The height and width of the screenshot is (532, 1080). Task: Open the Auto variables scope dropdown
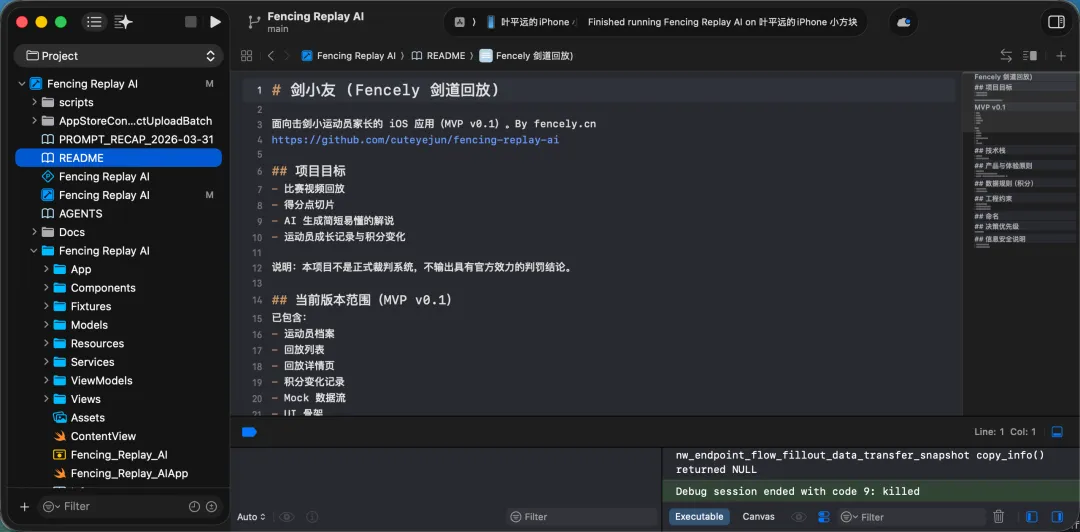pos(251,517)
